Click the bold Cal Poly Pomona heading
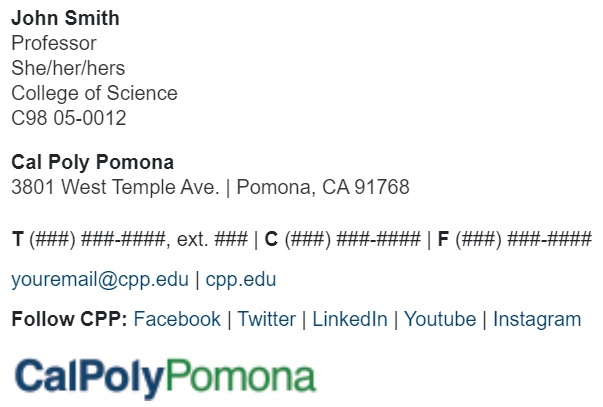The image size is (603, 407). point(92,162)
